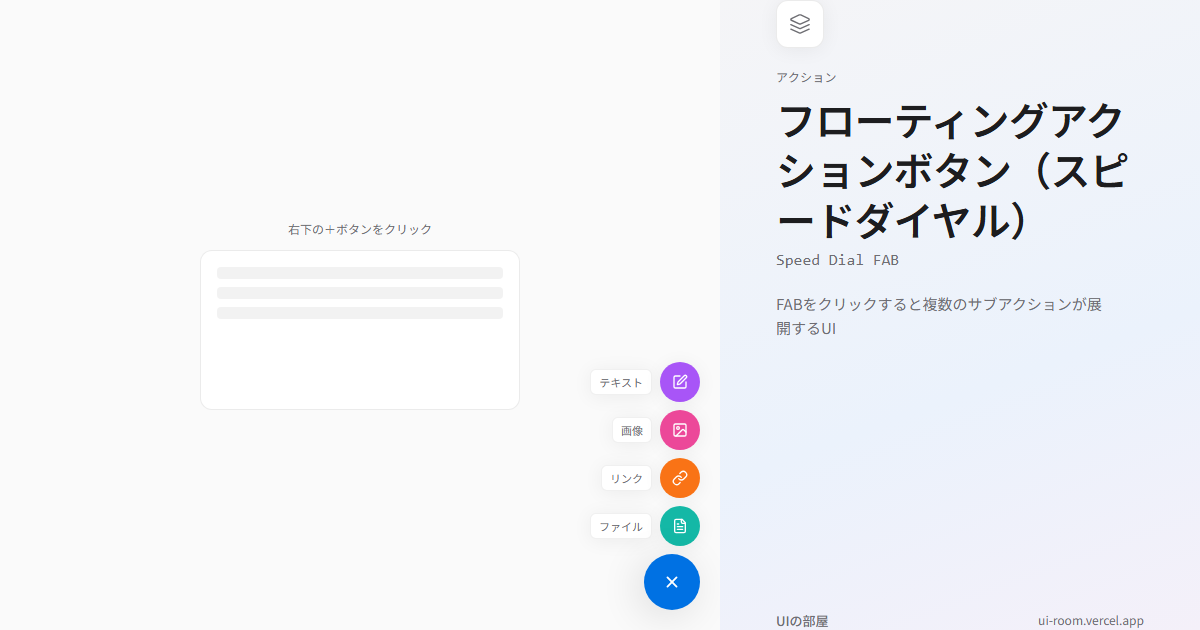Viewport: 1200px width, 630px height.
Task: Select the テキスト label chip
Action: coord(621,382)
